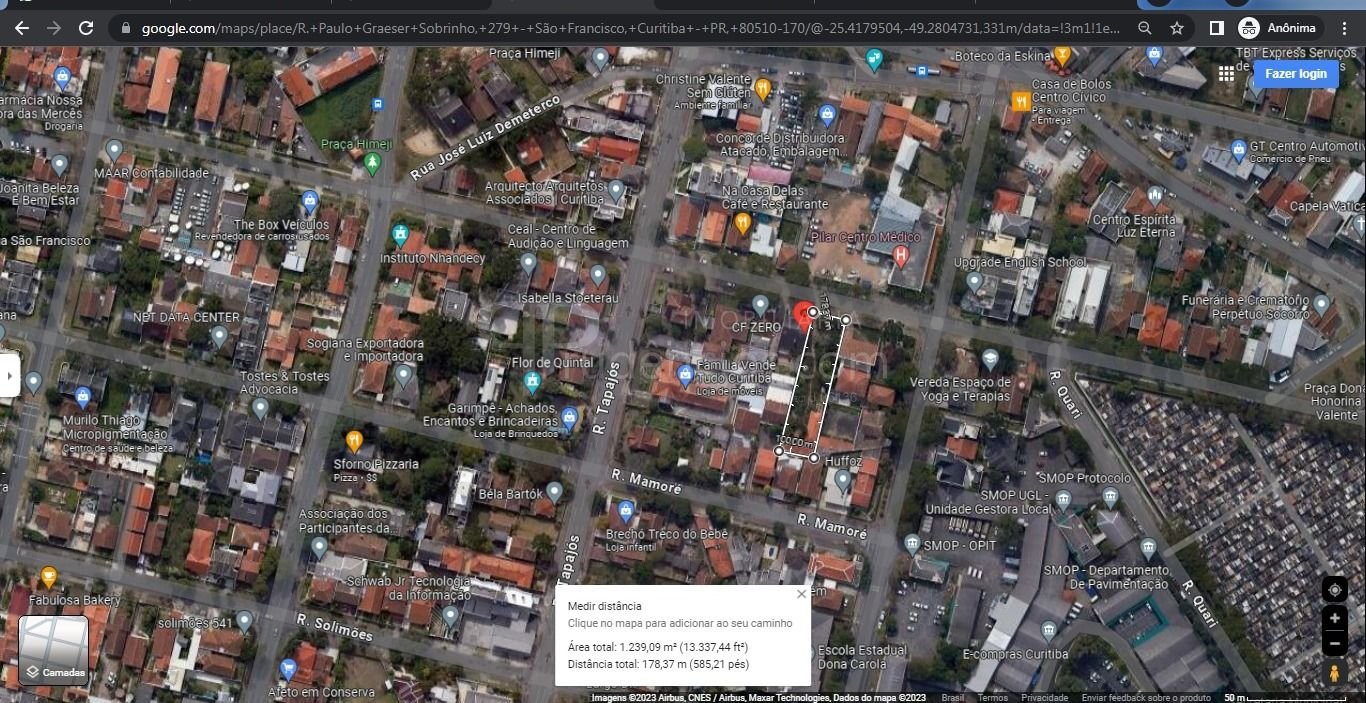Zoom out of the map
Screen dimensions: 1366x703
click(1334, 645)
